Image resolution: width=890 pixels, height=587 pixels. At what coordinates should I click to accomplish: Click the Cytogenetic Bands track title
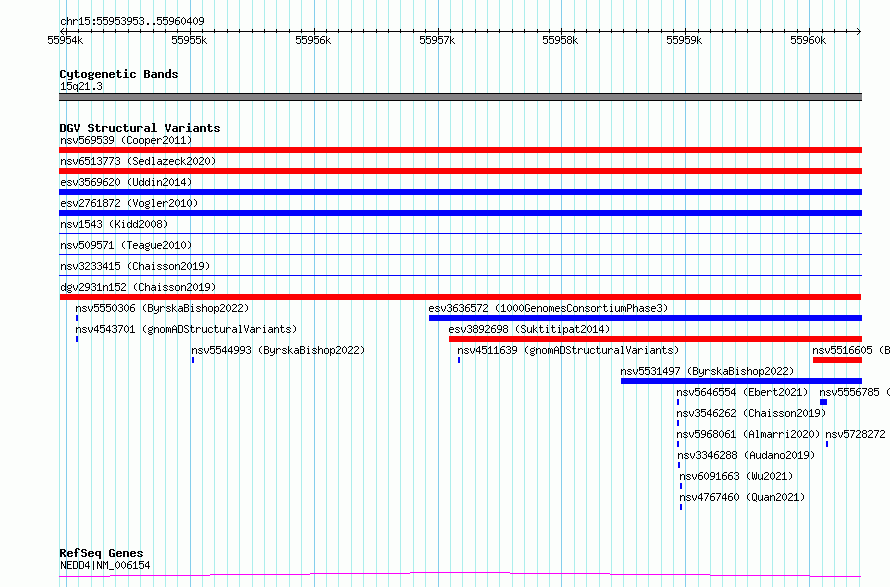point(119,74)
